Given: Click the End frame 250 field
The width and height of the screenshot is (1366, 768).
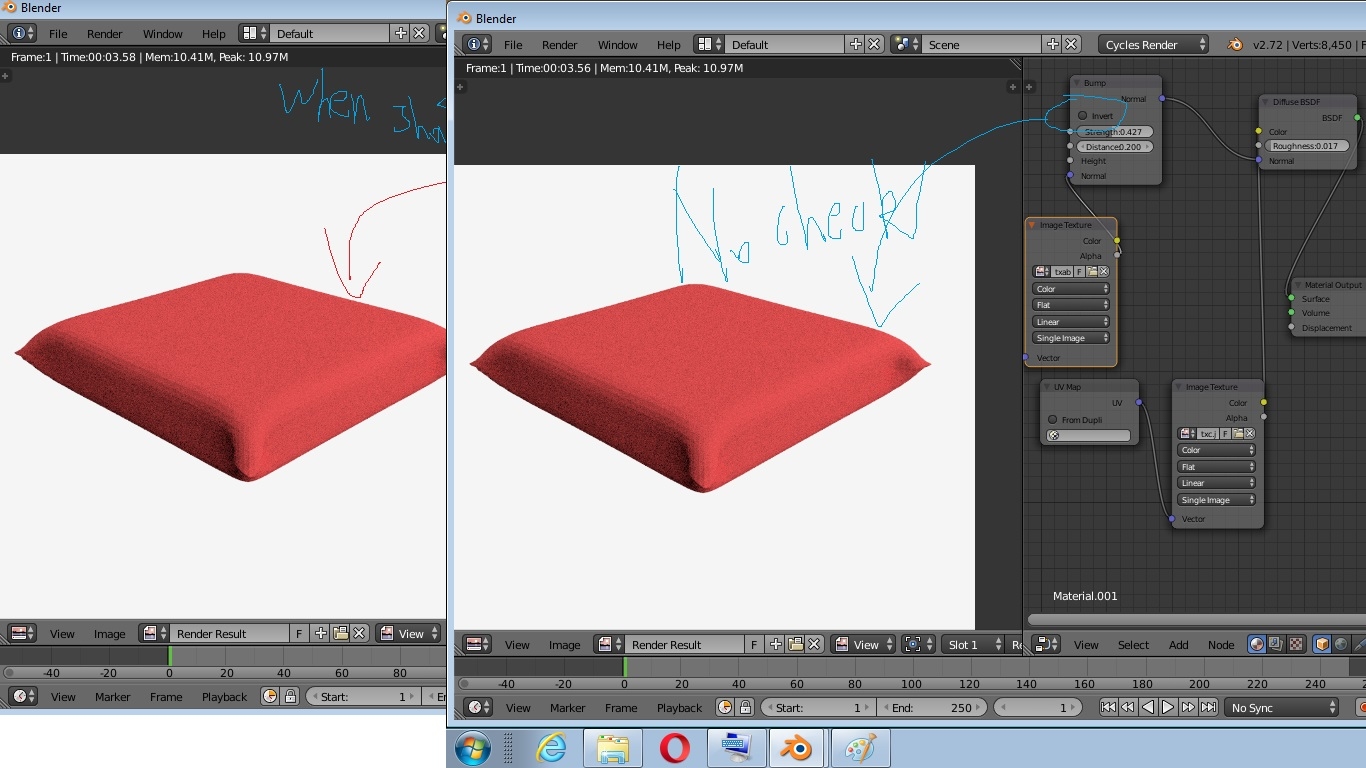Looking at the screenshot, I should coord(932,708).
